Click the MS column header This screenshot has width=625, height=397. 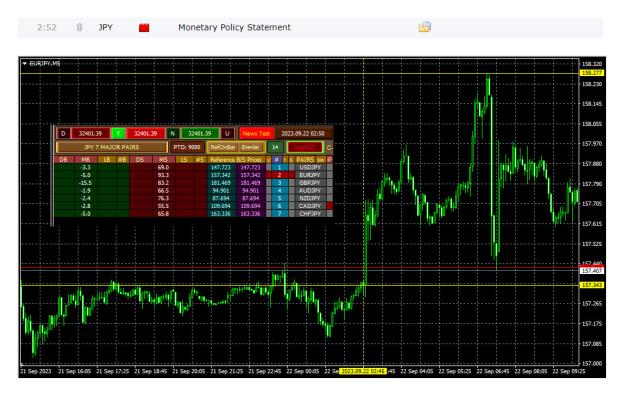tap(163, 159)
